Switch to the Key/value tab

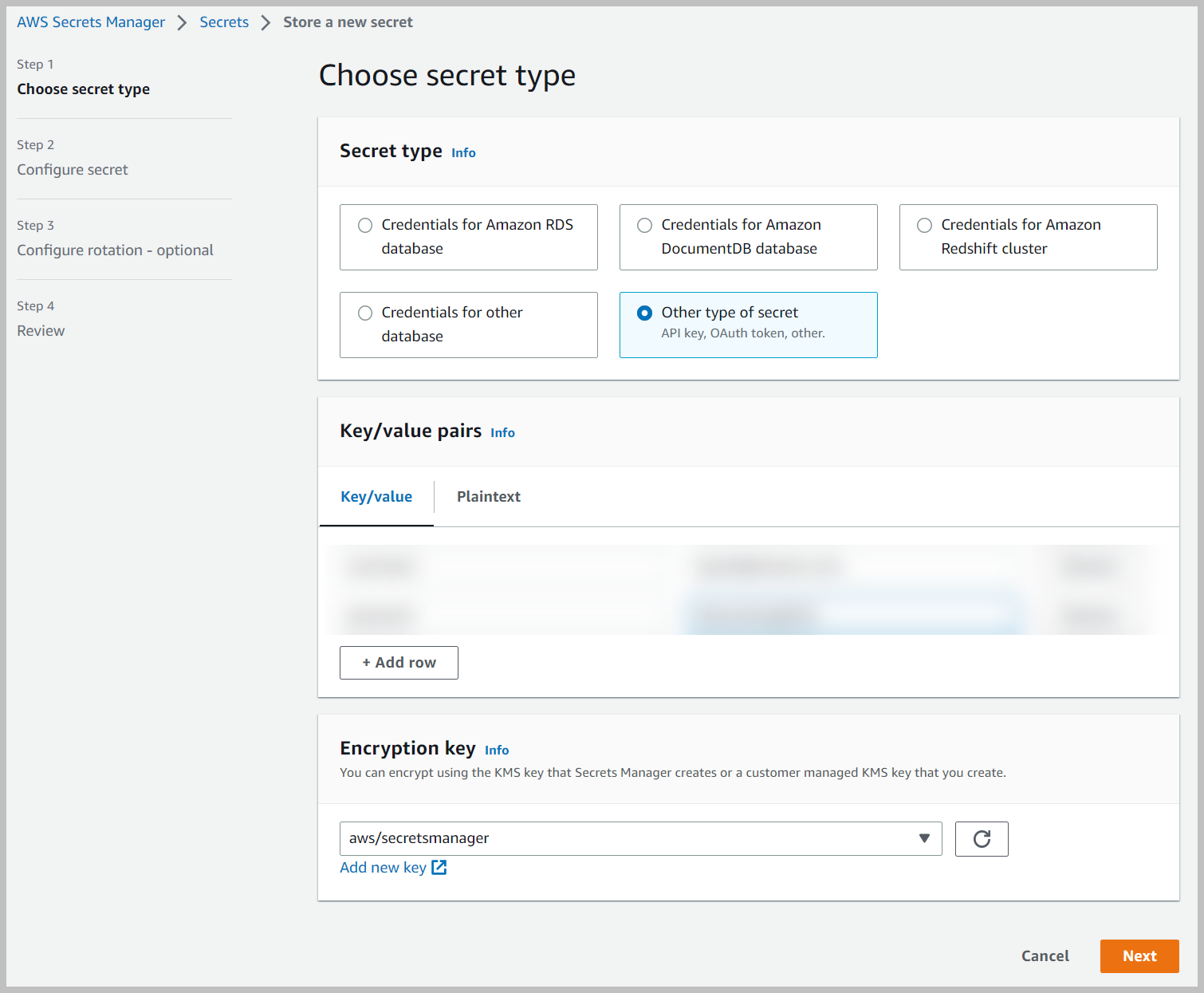tap(376, 496)
